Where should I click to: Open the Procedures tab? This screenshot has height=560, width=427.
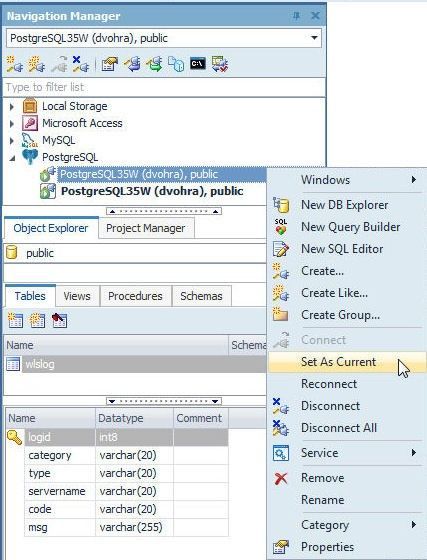click(135, 296)
